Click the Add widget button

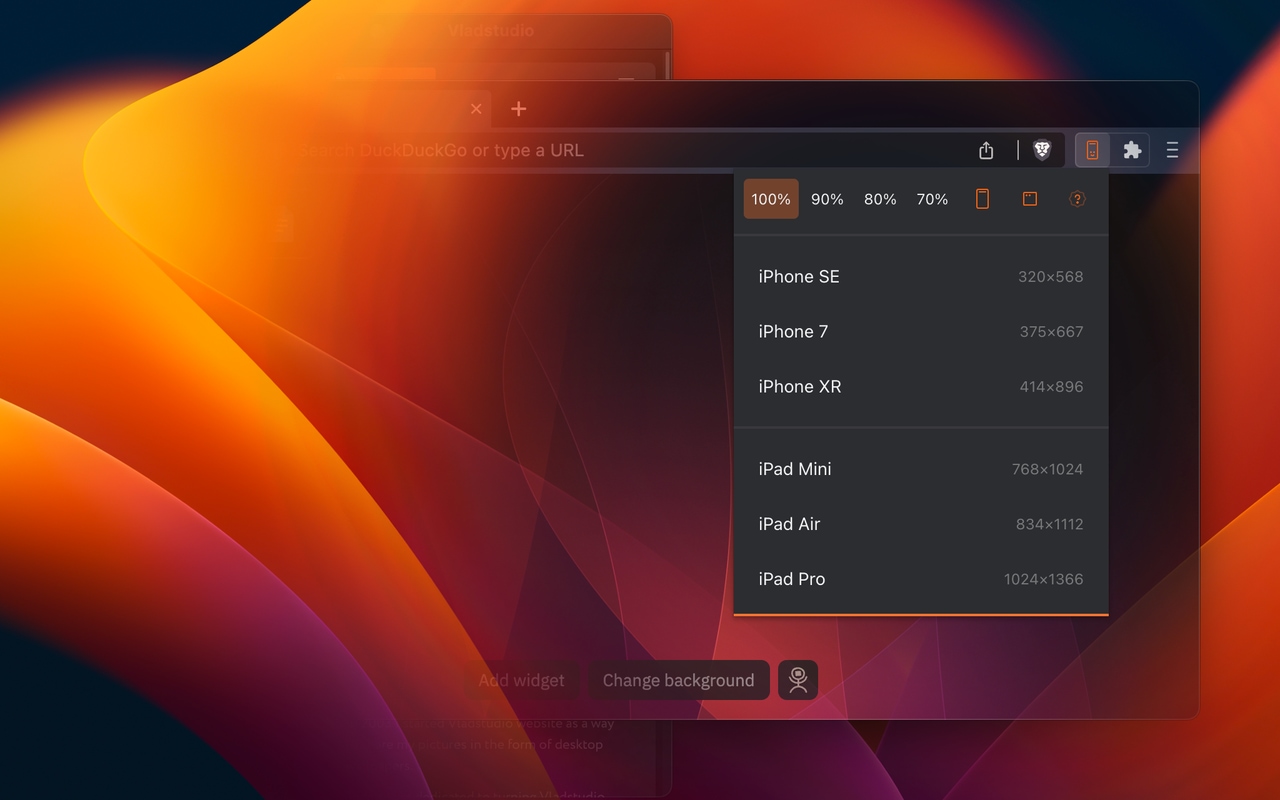pos(521,680)
